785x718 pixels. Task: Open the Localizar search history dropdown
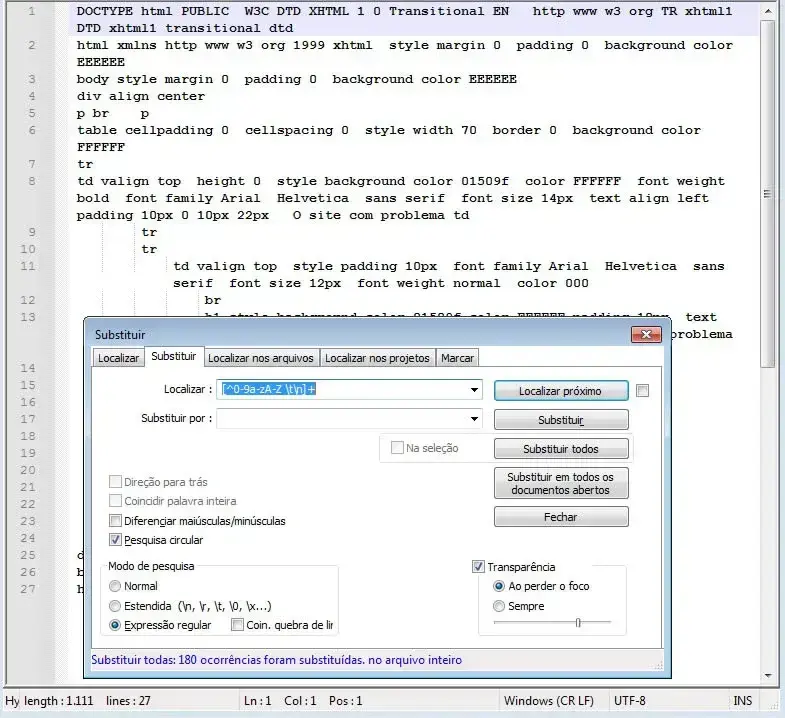tap(474, 389)
